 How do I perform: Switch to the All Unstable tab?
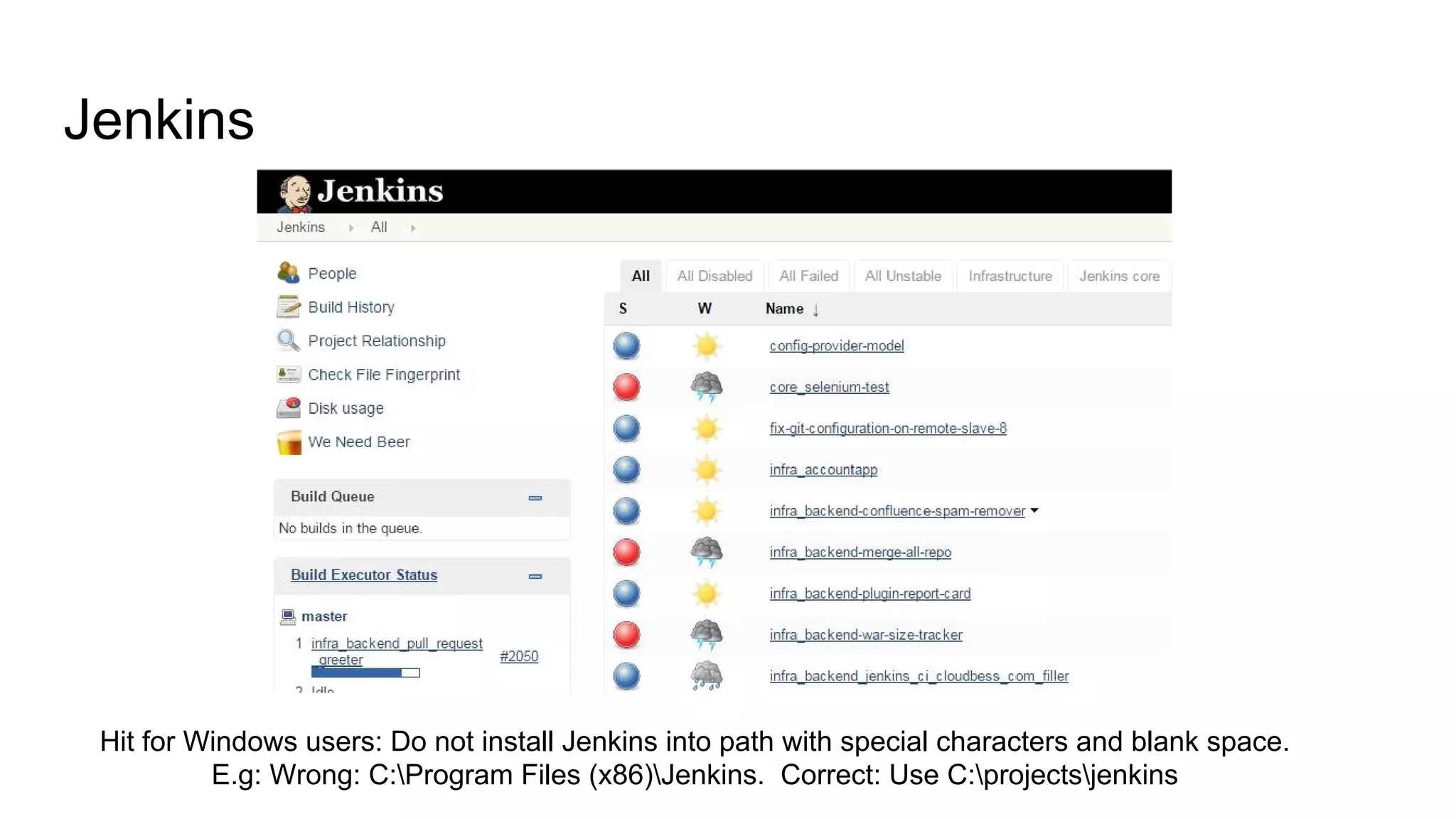[x=903, y=276]
